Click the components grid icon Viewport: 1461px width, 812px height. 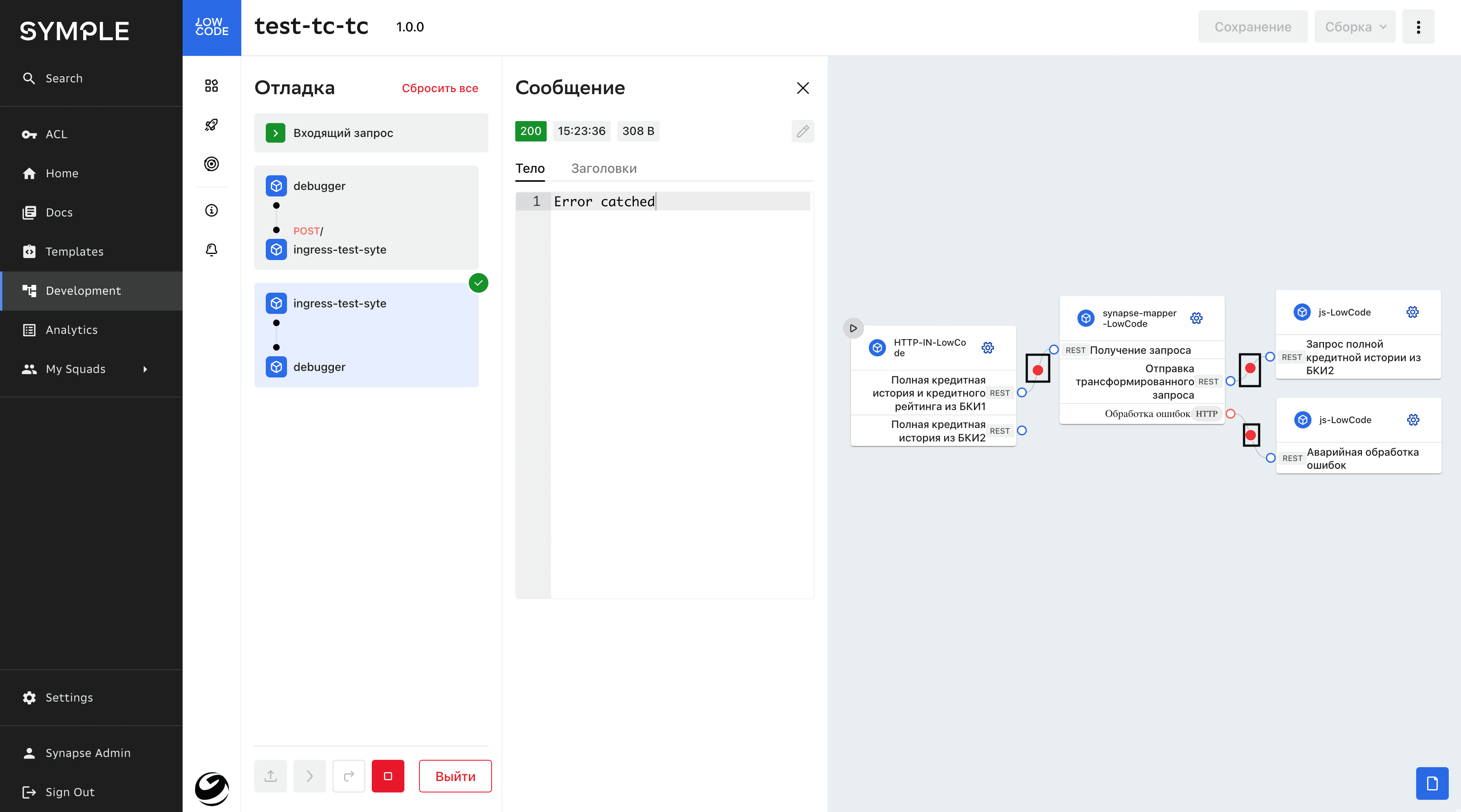click(x=211, y=86)
